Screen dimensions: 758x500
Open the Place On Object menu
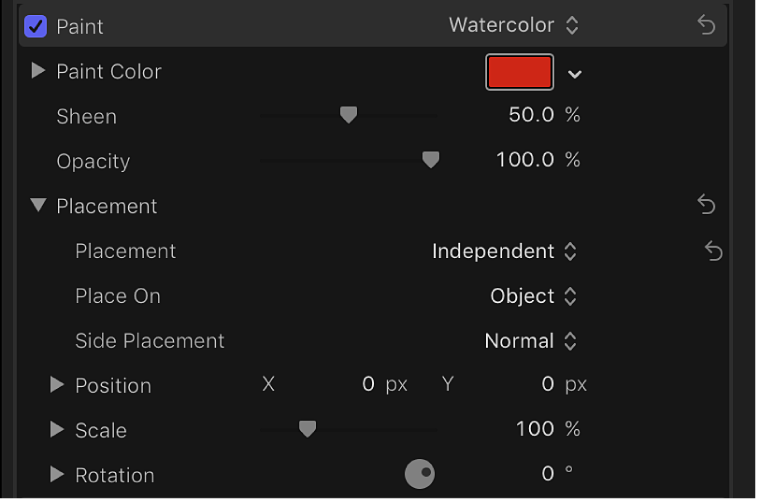[x=533, y=296]
